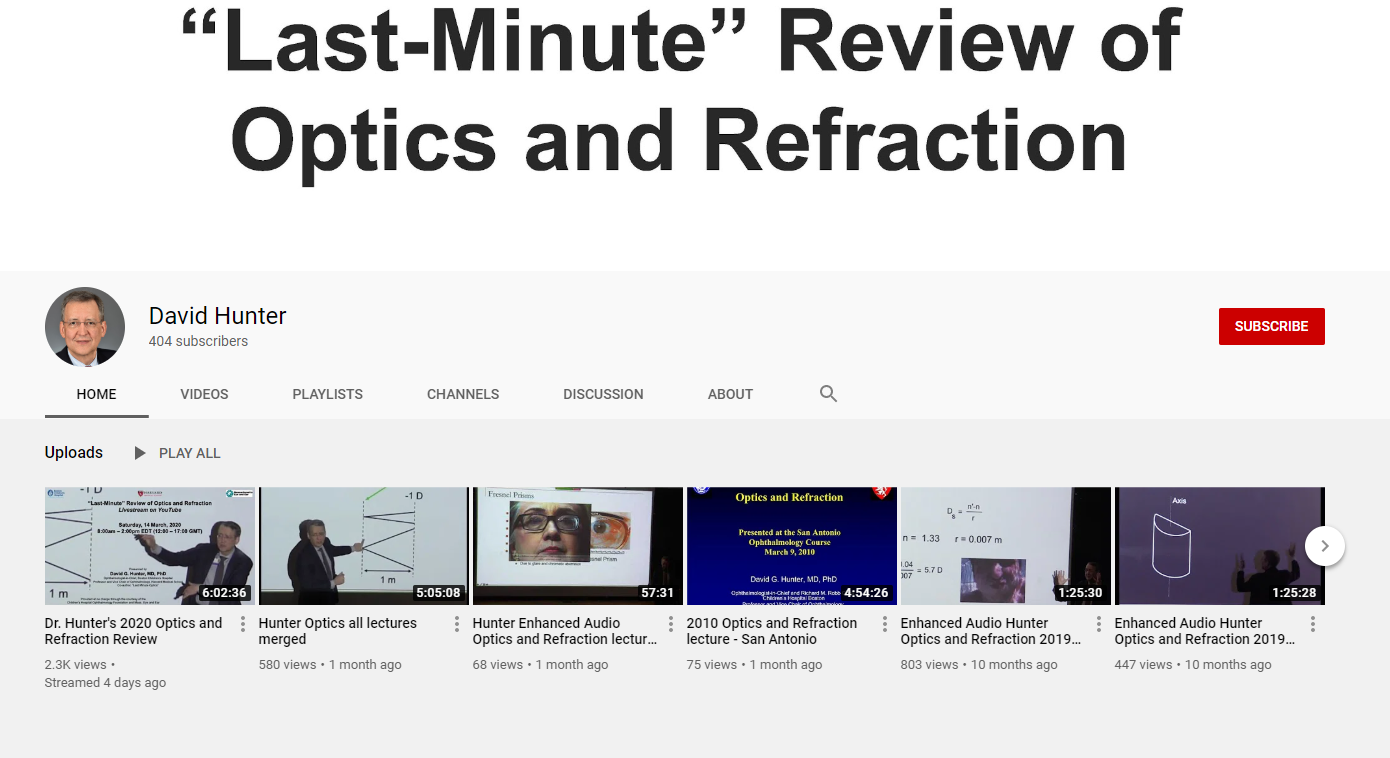The height and width of the screenshot is (758, 1390).
Task: Open three-dot menu for 57:31 Enhanced Audio lecture
Action: click(x=671, y=624)
